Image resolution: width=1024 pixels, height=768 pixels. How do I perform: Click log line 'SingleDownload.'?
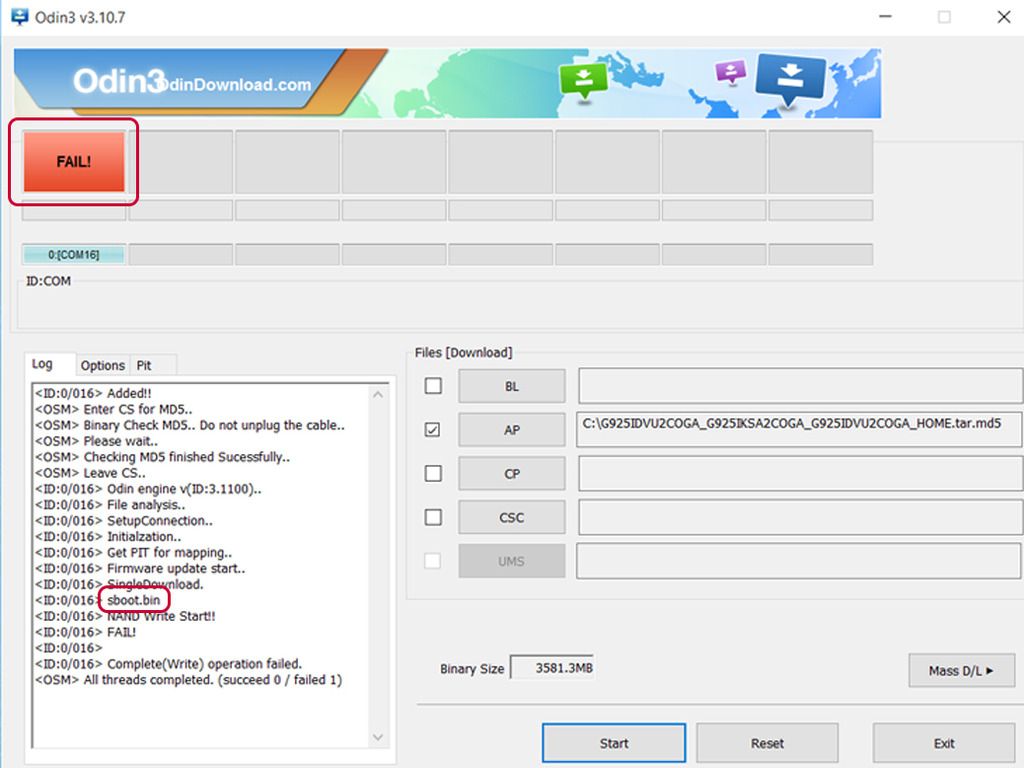pos(155,584)
